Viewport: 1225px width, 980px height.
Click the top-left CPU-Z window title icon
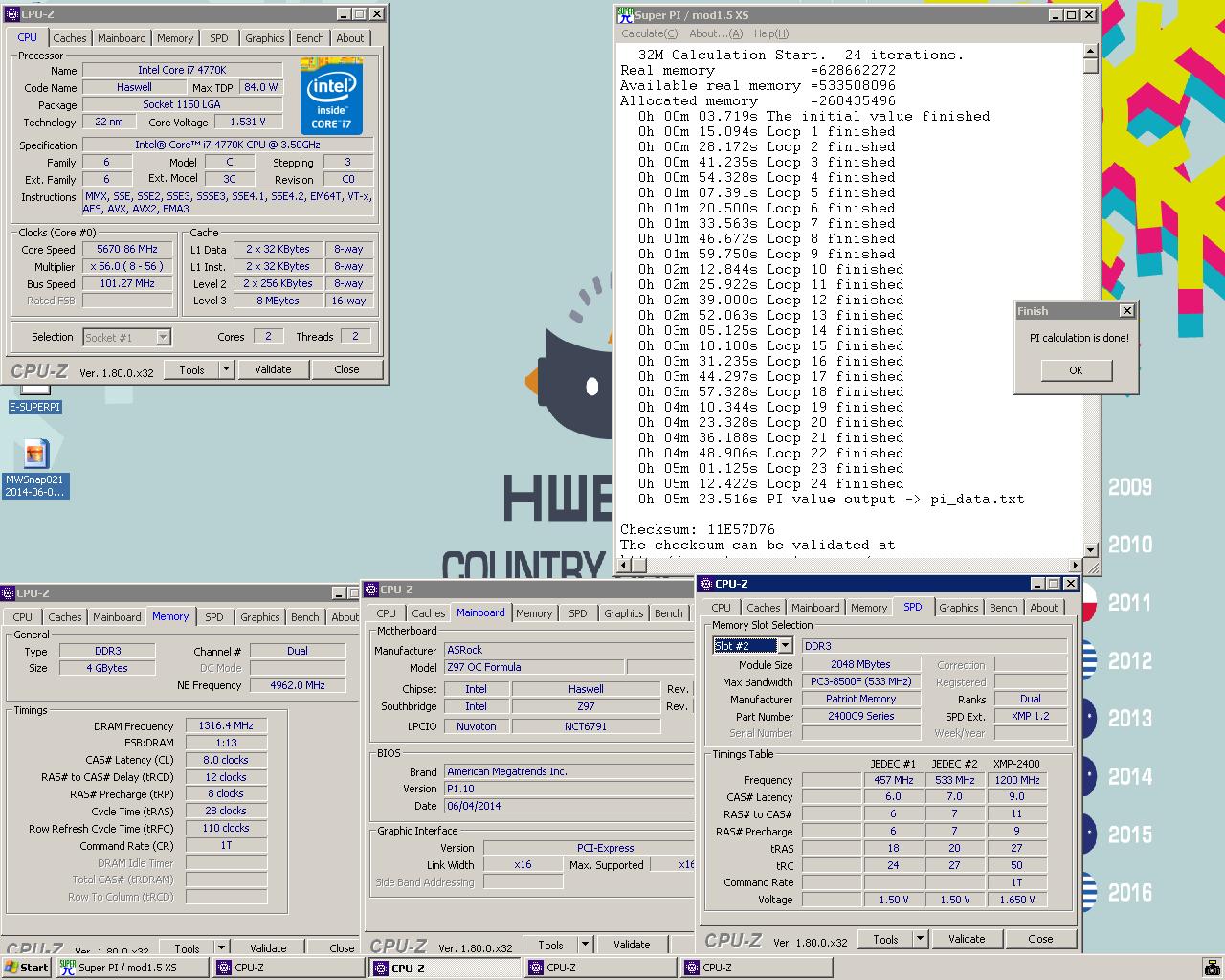click(11, 14)
